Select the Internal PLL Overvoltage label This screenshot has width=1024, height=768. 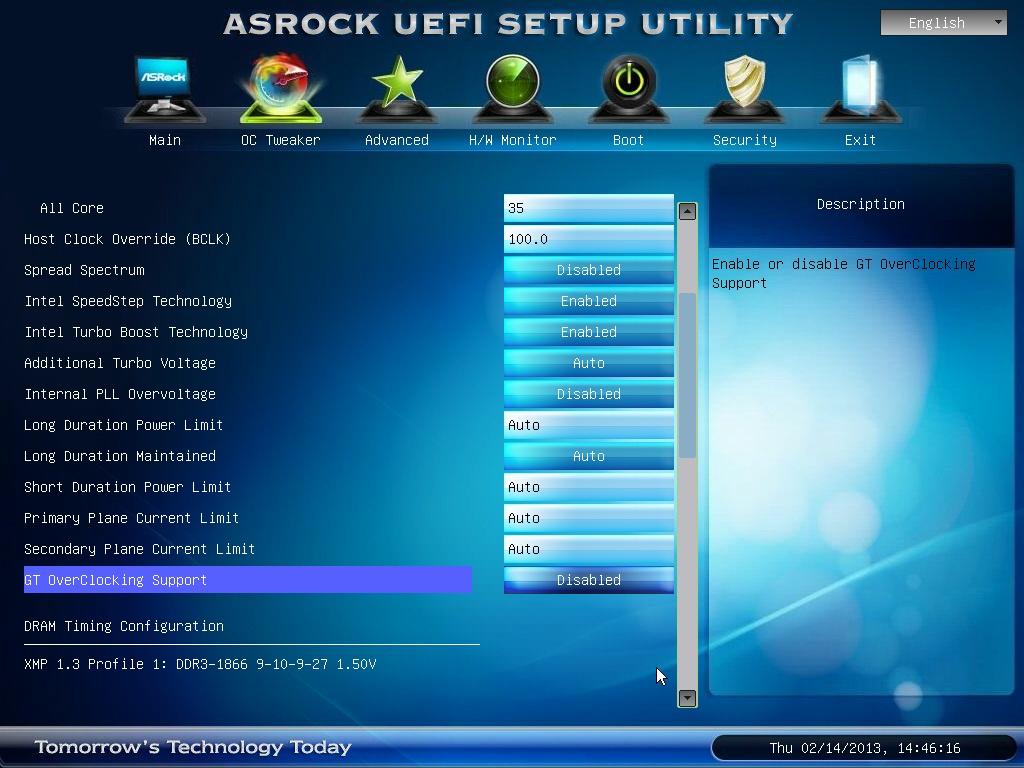click(120, 394)
